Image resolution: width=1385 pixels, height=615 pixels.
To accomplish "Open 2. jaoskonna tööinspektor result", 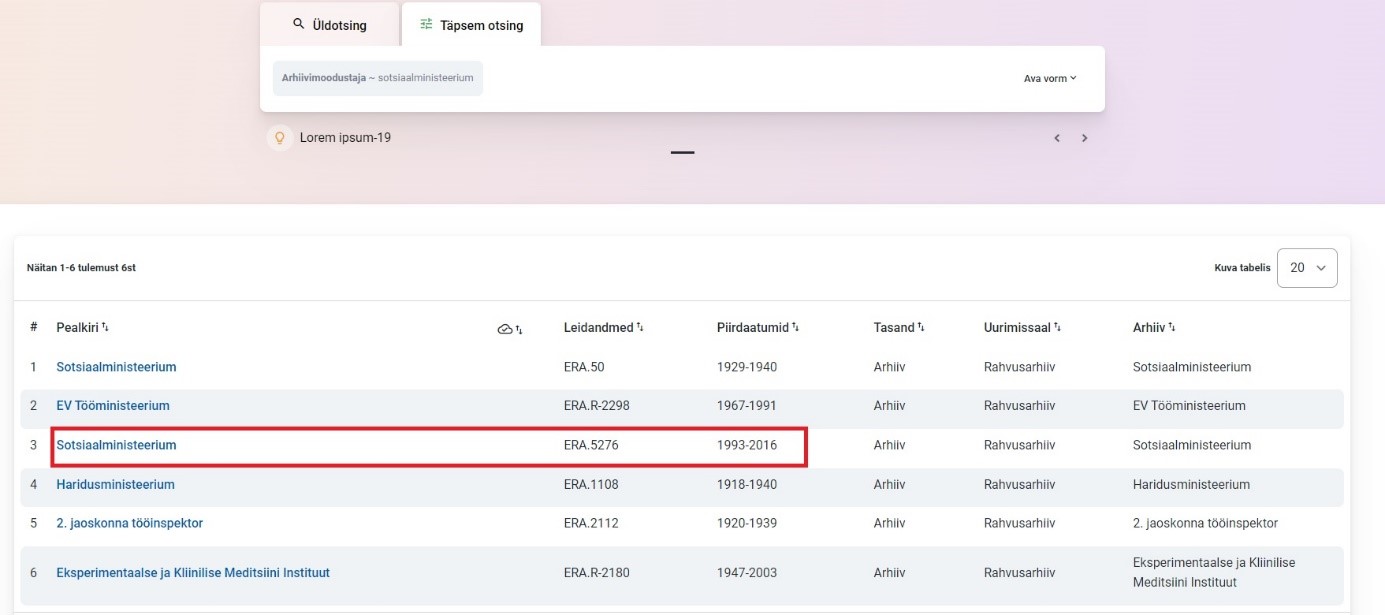I will [x=129, y=523].
